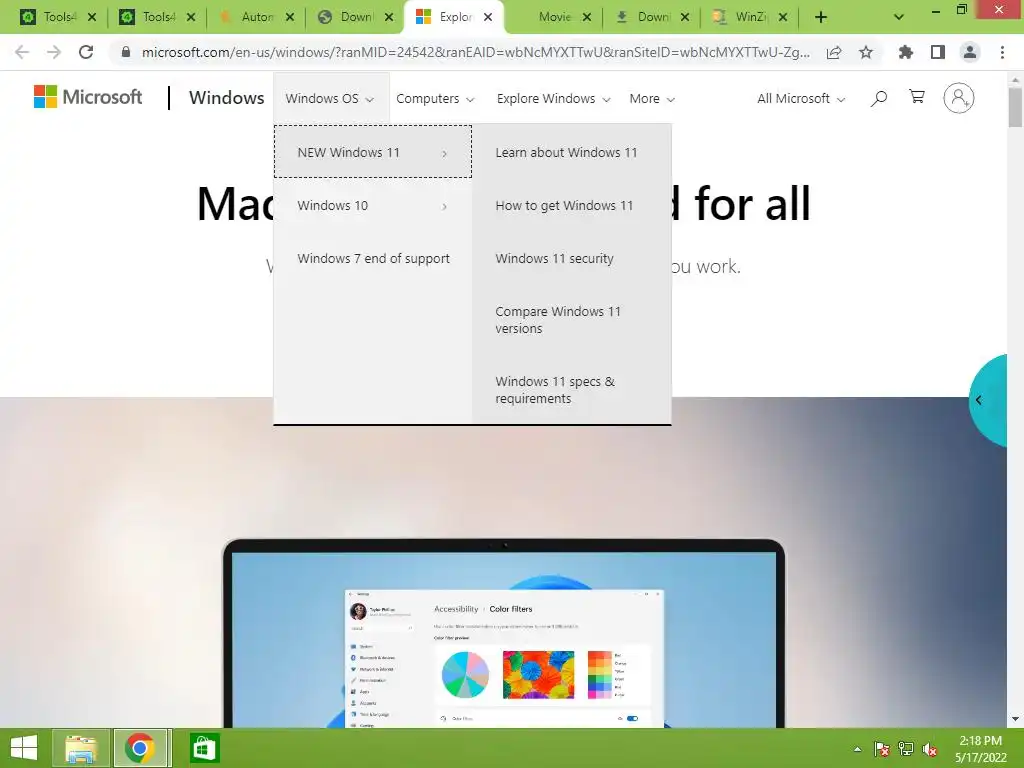The height and width of the screenshot is (768, 1024).
Task: Expand the More dropdown
Action: [652, 99]
